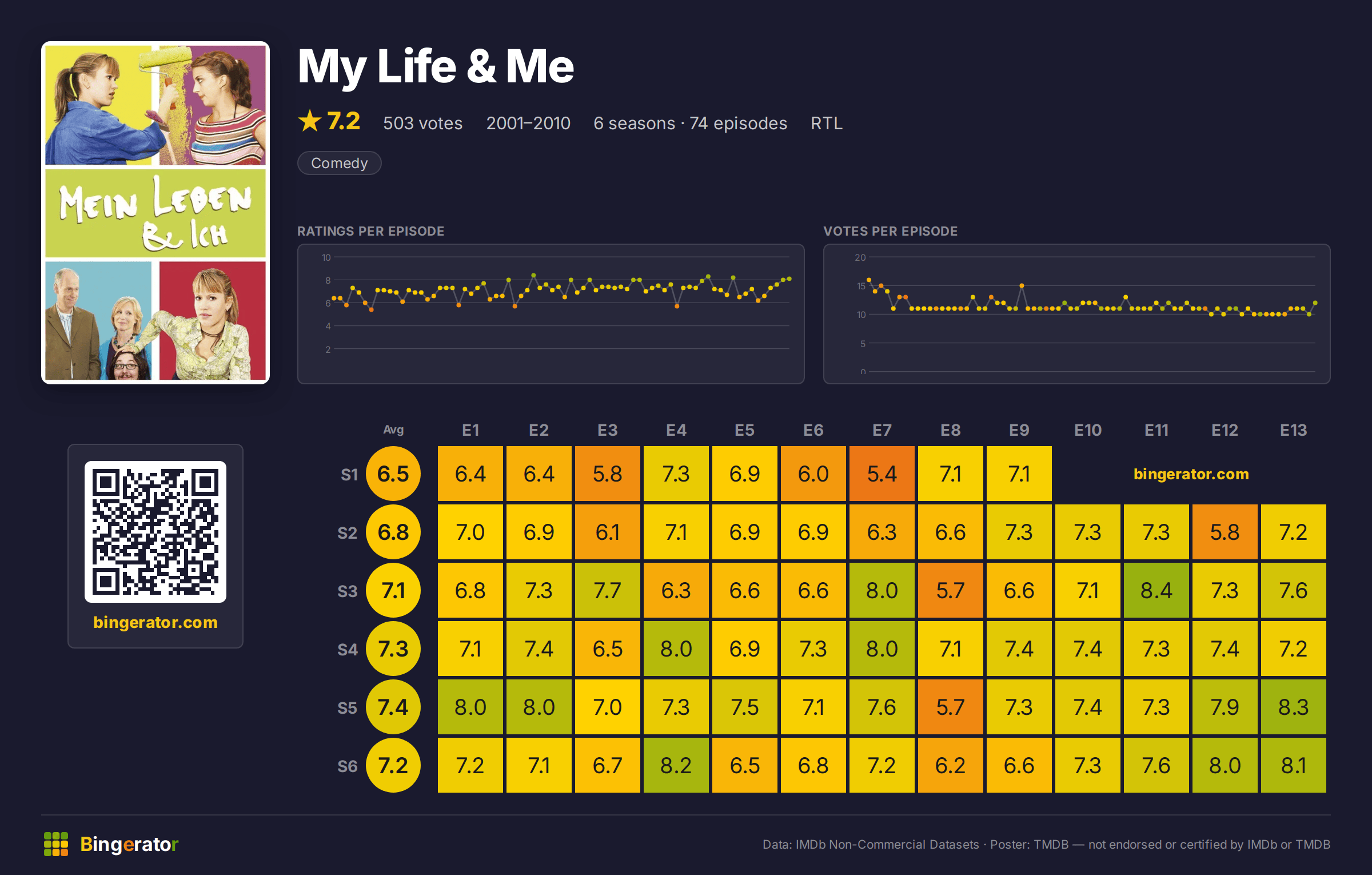Click the Bingerator brand name in footer
Screen dimensions: 1372x875
129,844
